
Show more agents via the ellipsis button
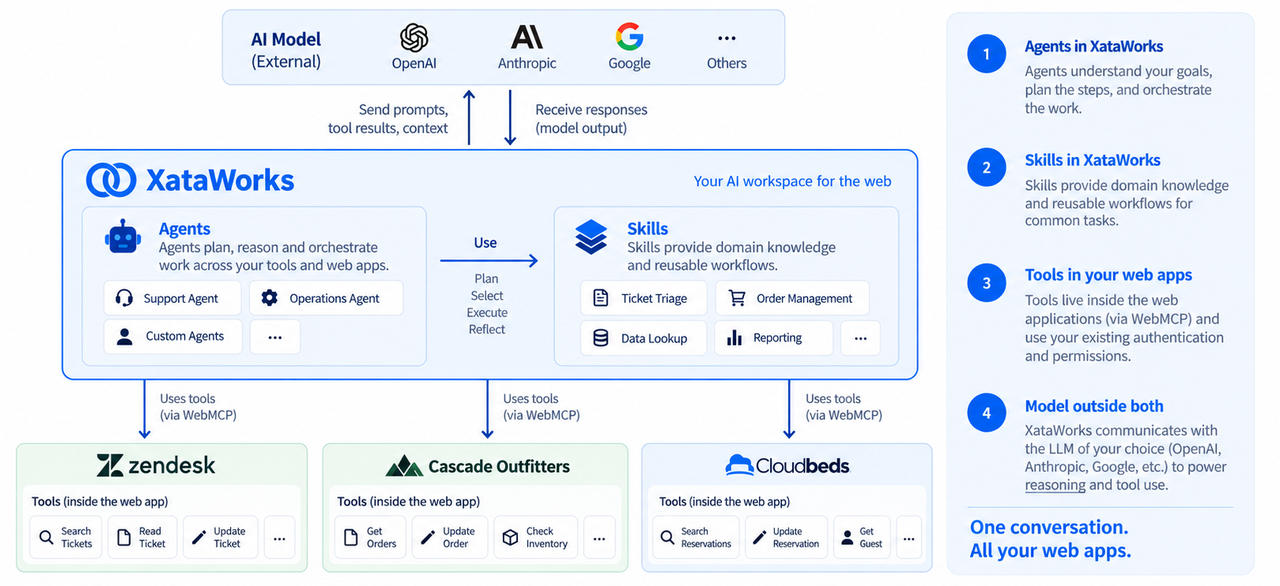pos(275,337)
